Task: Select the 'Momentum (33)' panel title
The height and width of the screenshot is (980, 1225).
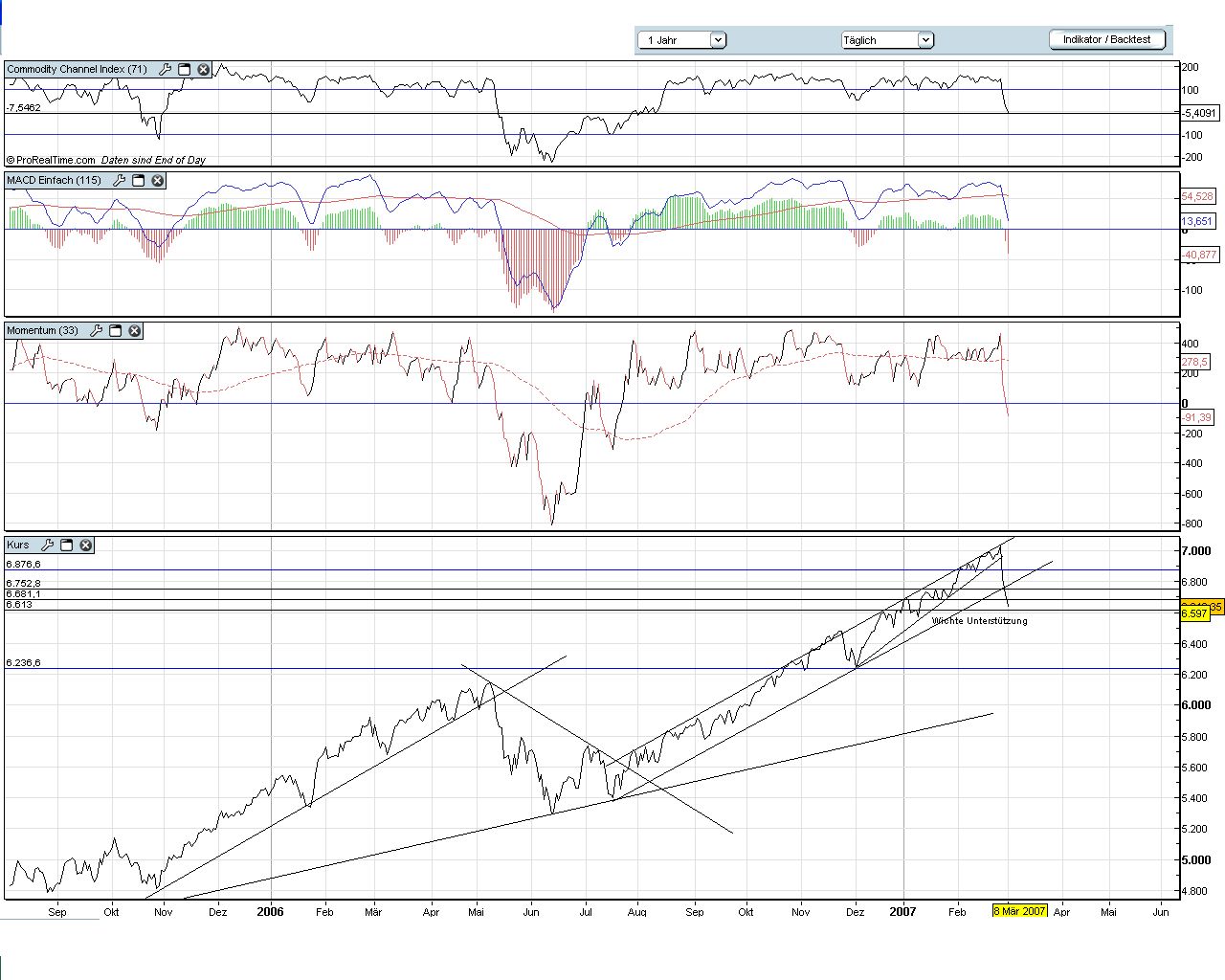Action: pyautogui.click(x=43, y=331)
